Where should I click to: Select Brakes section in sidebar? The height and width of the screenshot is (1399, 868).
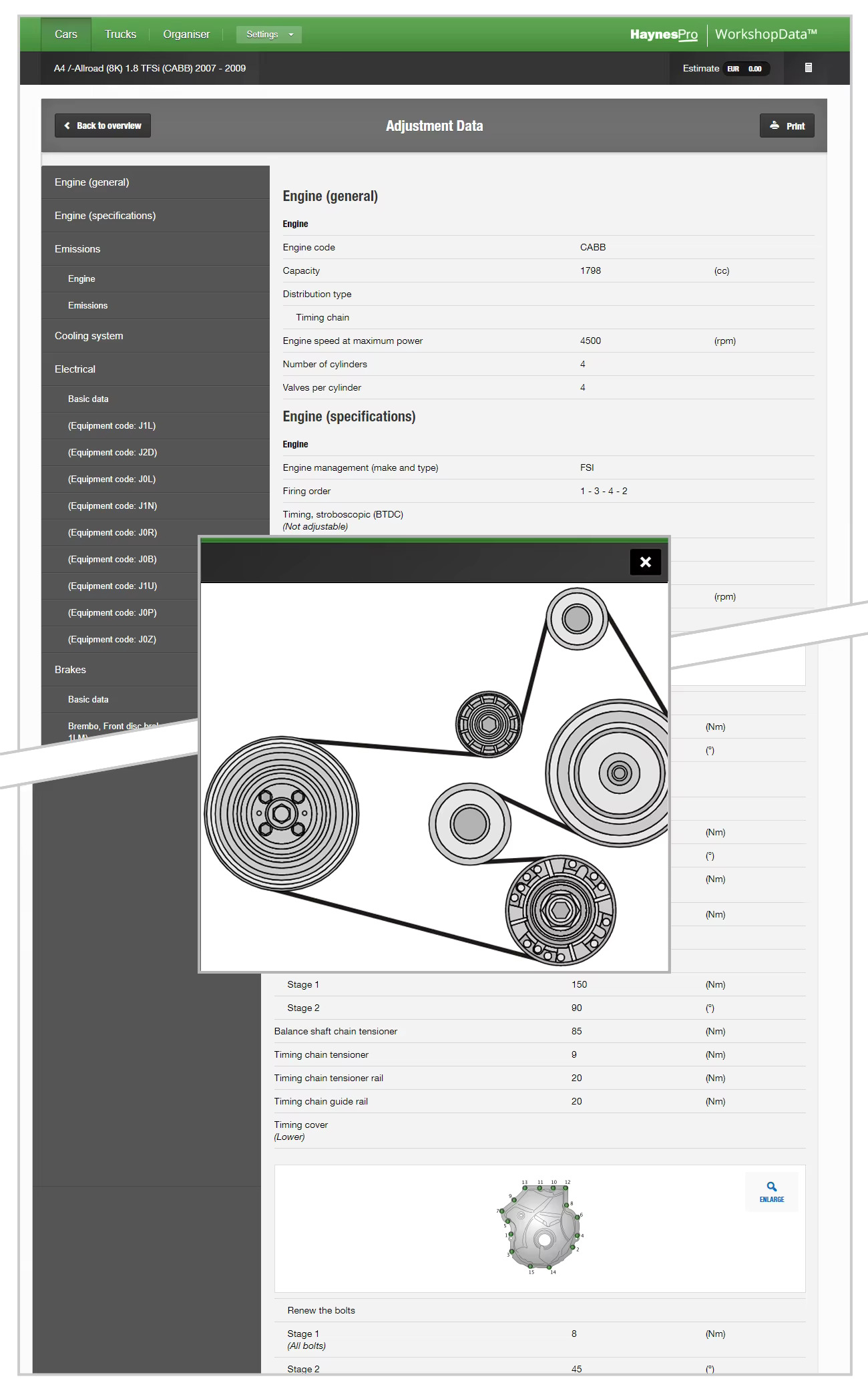tap(120, 670)
